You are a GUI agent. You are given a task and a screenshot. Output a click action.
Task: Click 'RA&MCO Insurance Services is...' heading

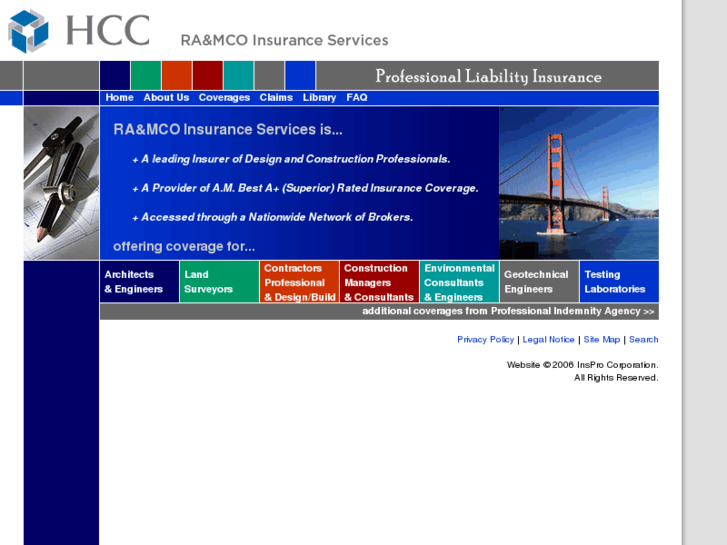228,129
